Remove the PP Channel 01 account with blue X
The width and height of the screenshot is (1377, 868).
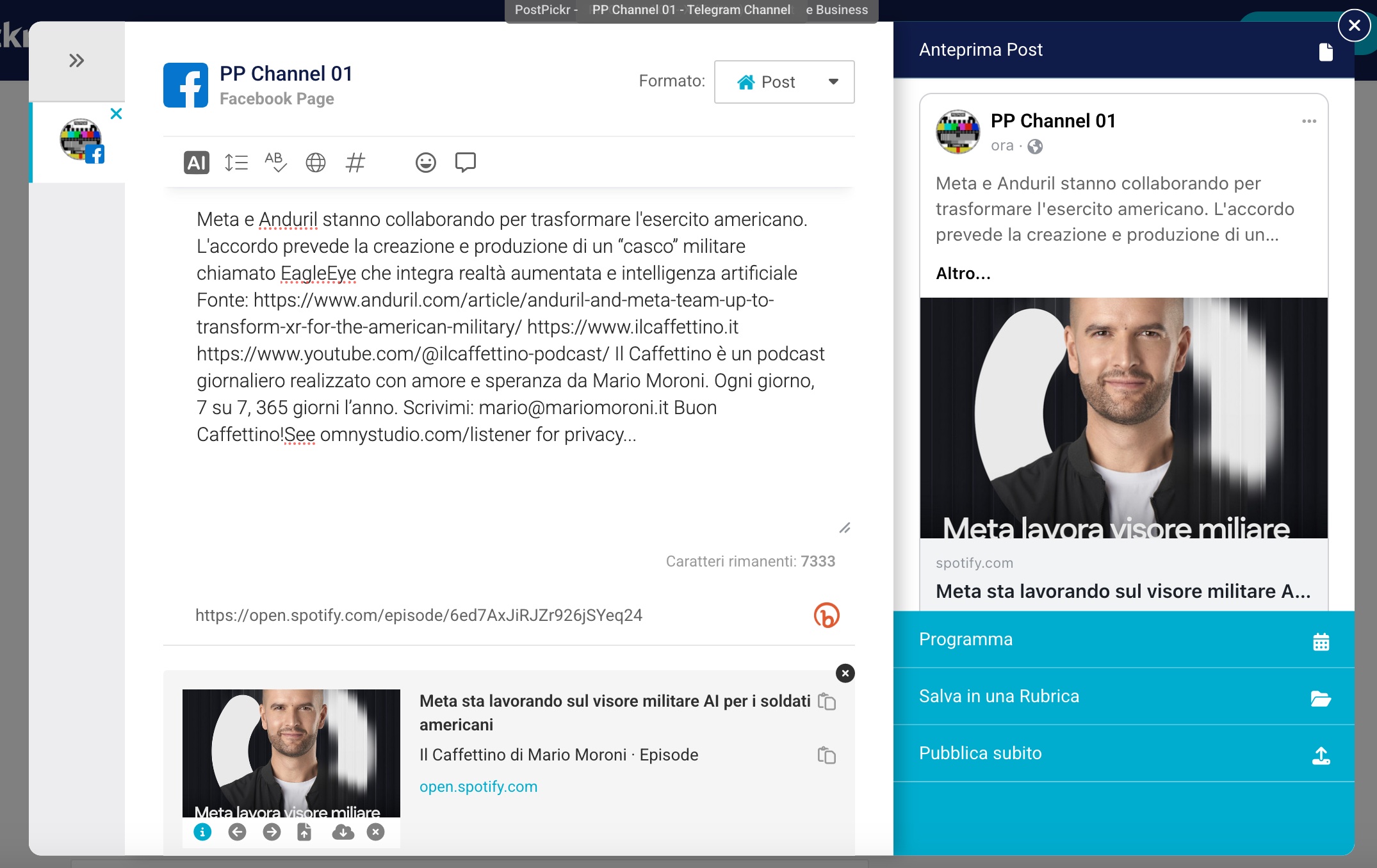click(116, 114)
